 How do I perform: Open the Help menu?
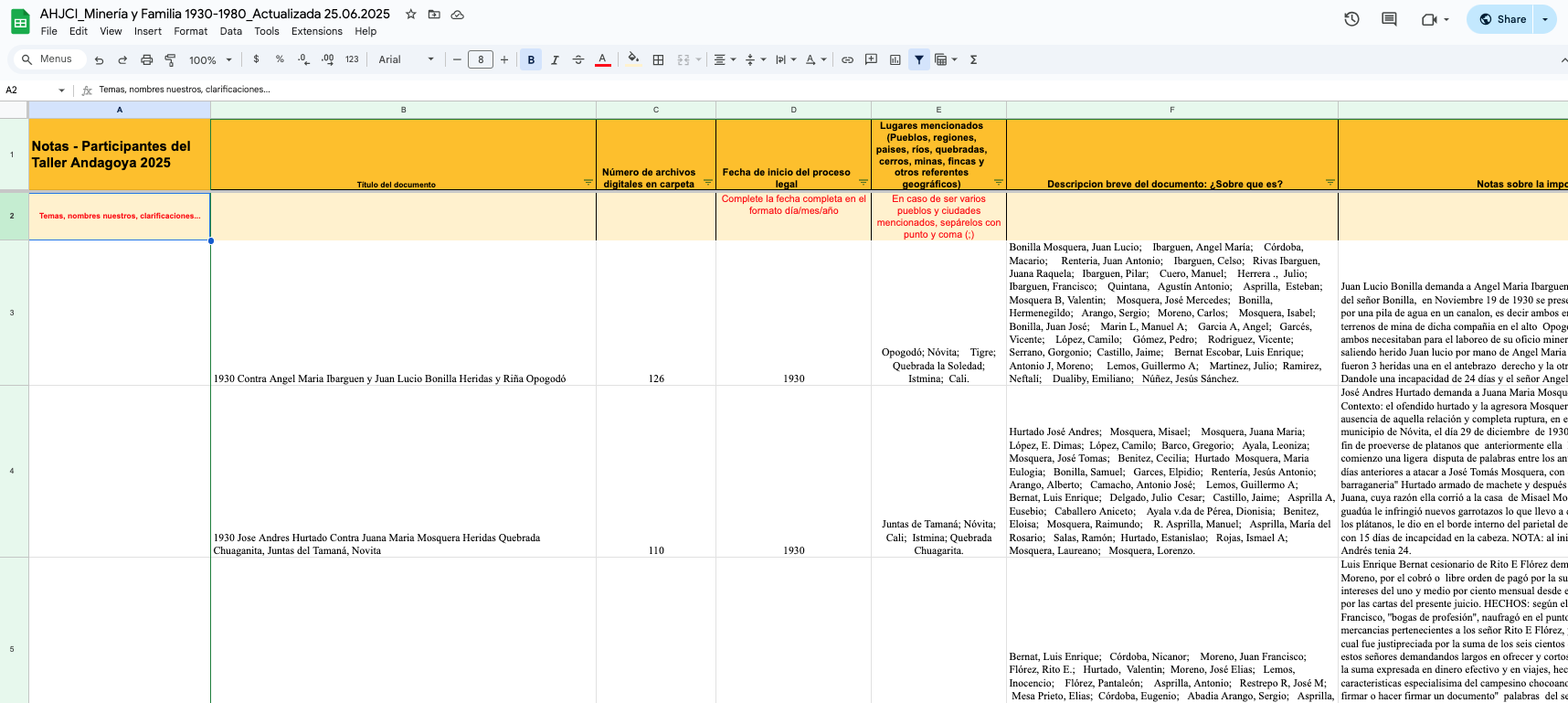pyautogui.click(x=366, y=31)
